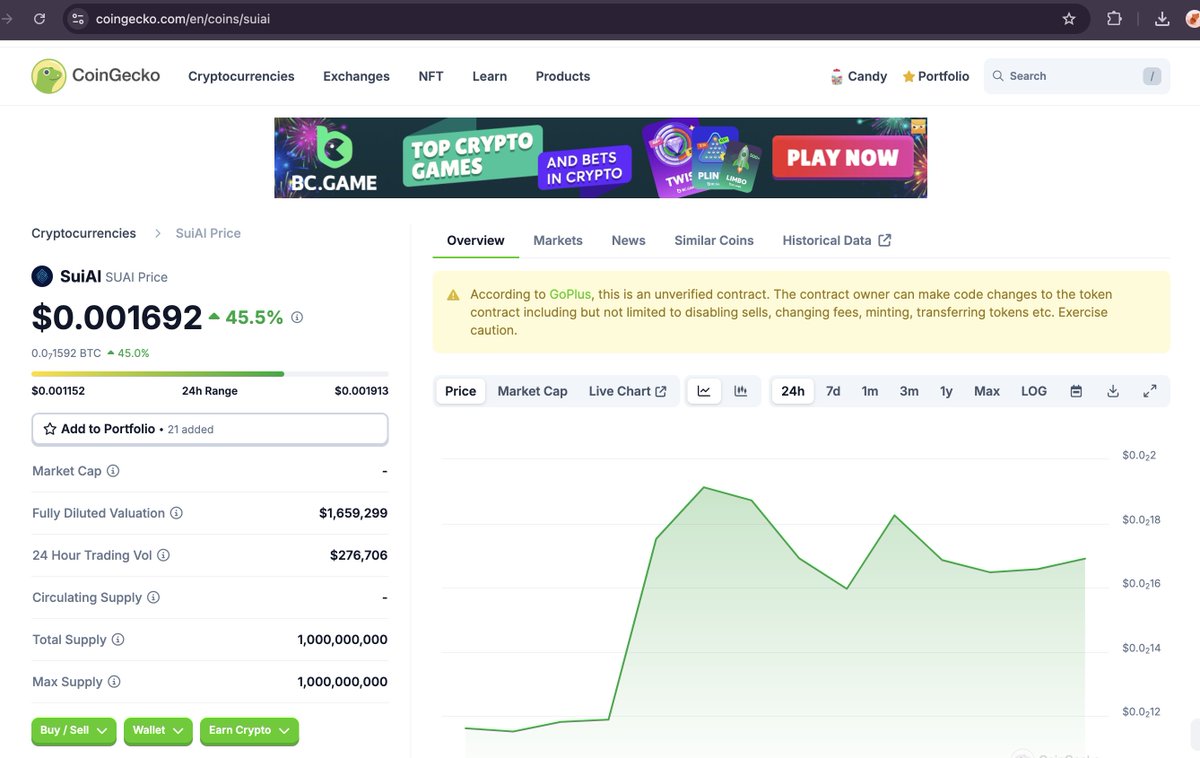Open the browser downloads icon
This screenshot has height=758, width=1200.
tap(1162, 19)
